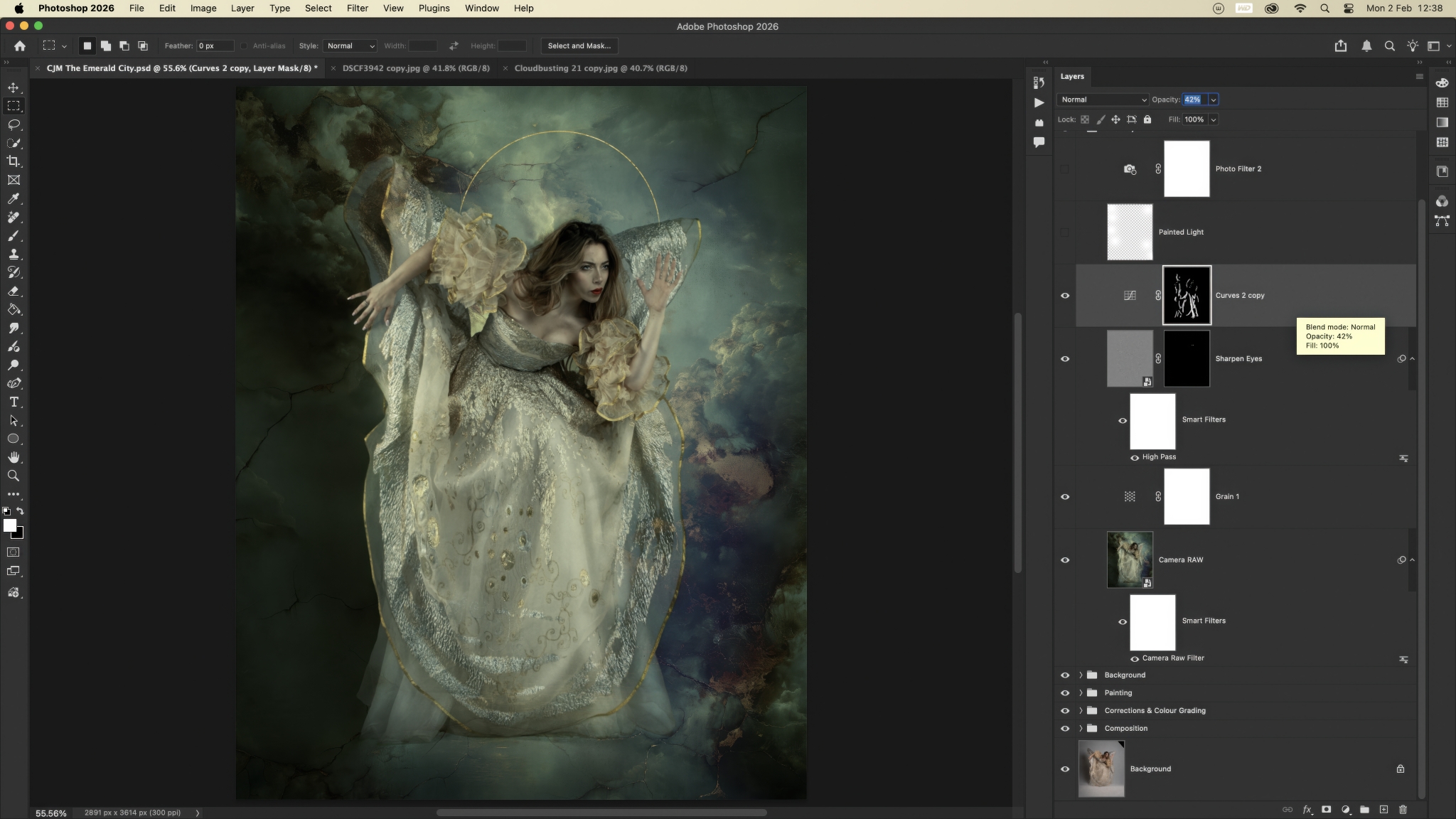
Task: Open the blend mode Normal dropdown
Action: click(1102, 100)
